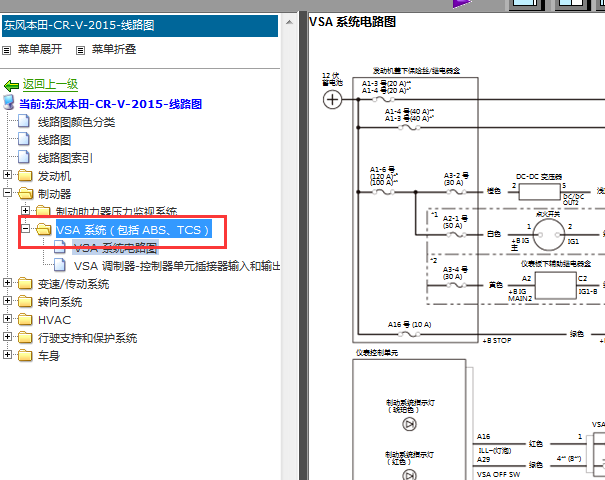Click the 12伏蓄电池 plus symbol in diagram
605x480 pixels.
[332, 100]
